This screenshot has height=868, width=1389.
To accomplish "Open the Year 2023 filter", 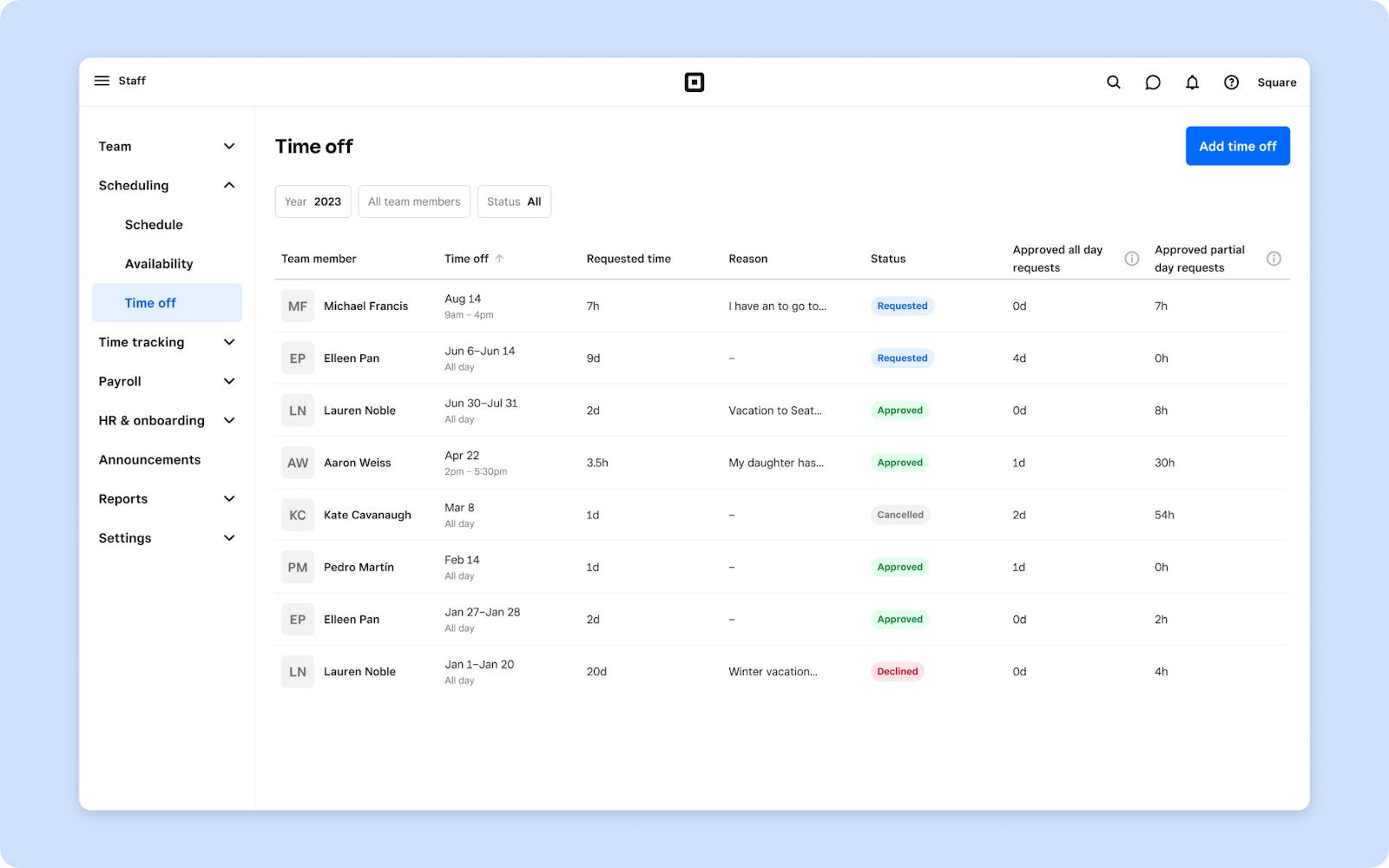I will pos(313,201).
